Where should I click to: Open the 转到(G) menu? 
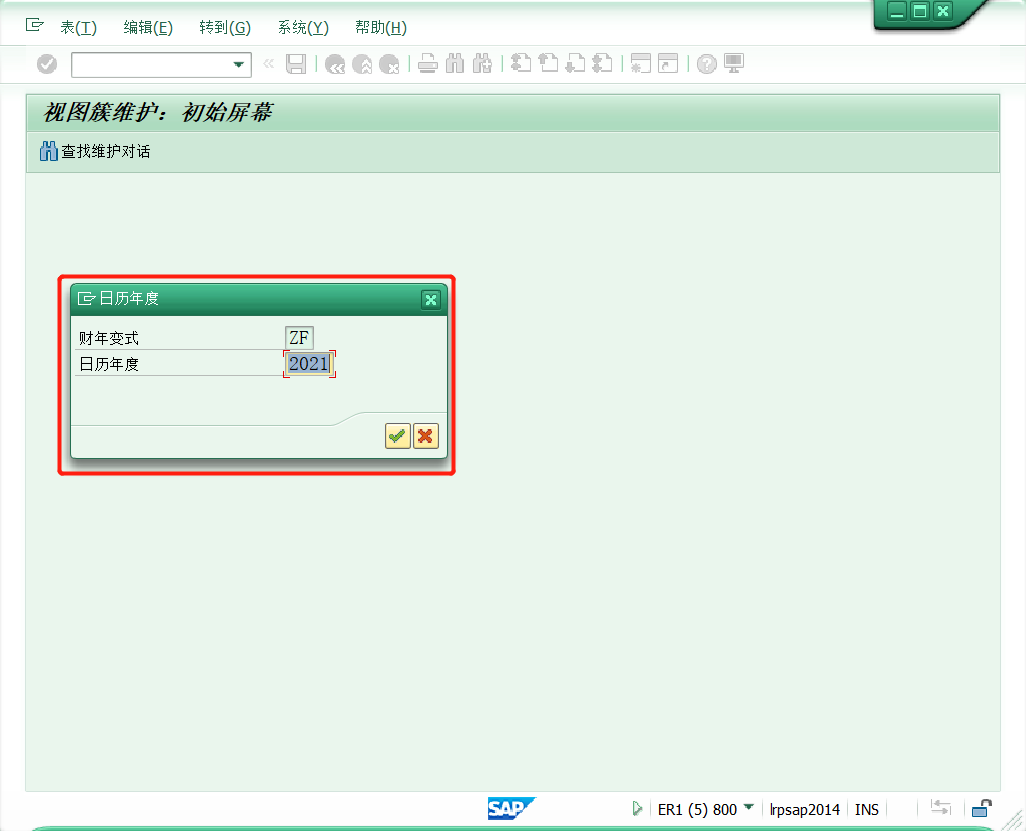click(224, 27)
